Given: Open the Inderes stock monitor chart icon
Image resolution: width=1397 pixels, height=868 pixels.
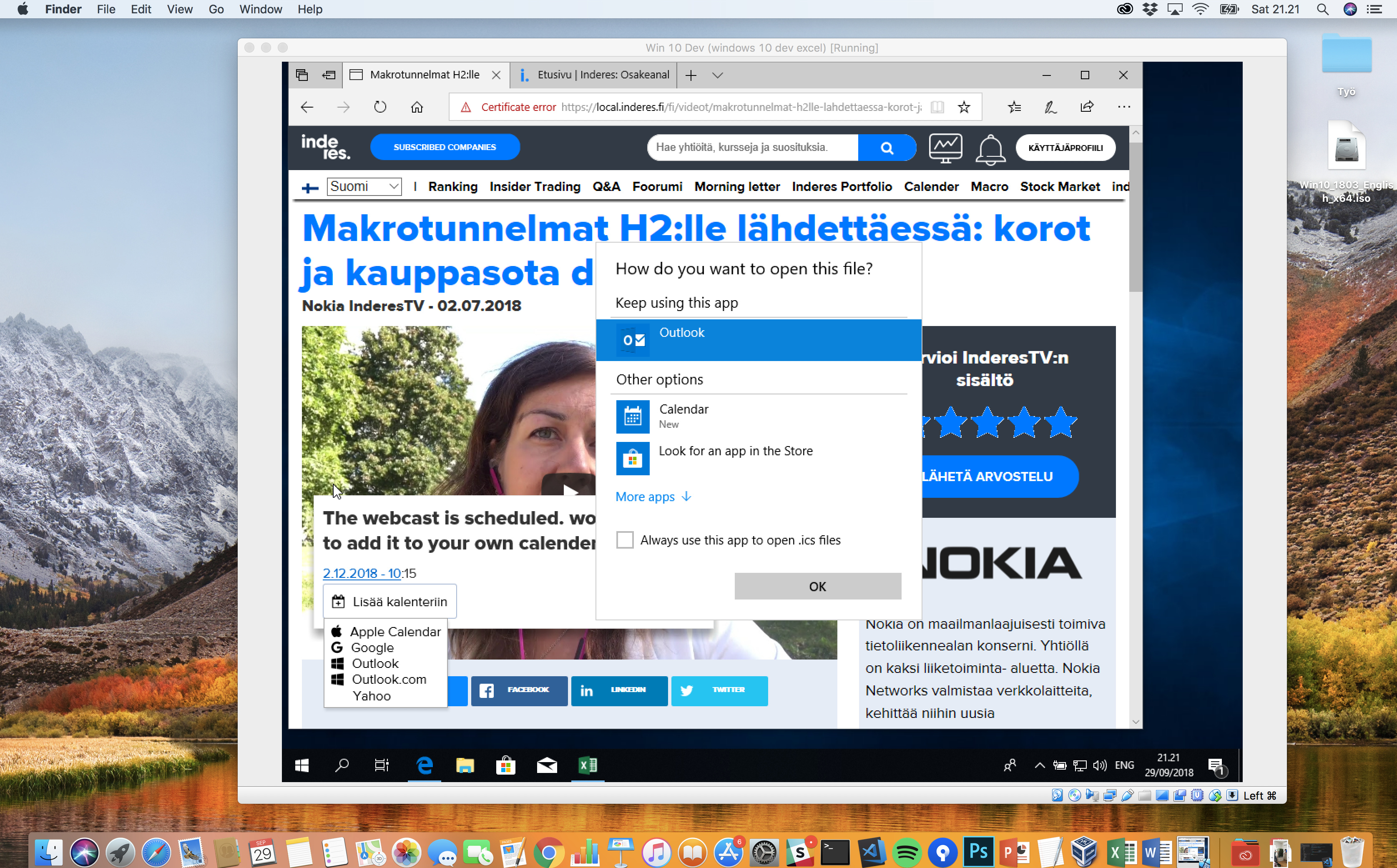Looking at the screenshot, I should [945, 148].
